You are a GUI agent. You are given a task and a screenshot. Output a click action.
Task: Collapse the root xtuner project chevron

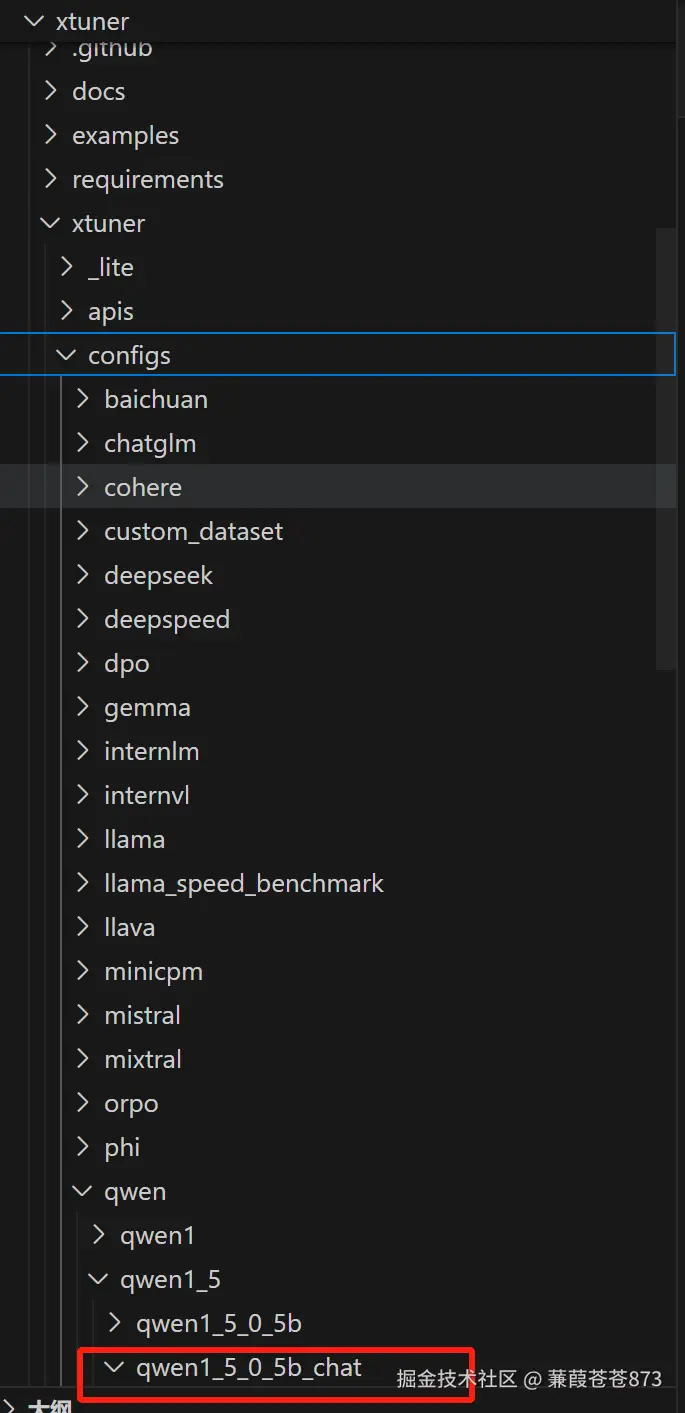[x=35, y=21]
